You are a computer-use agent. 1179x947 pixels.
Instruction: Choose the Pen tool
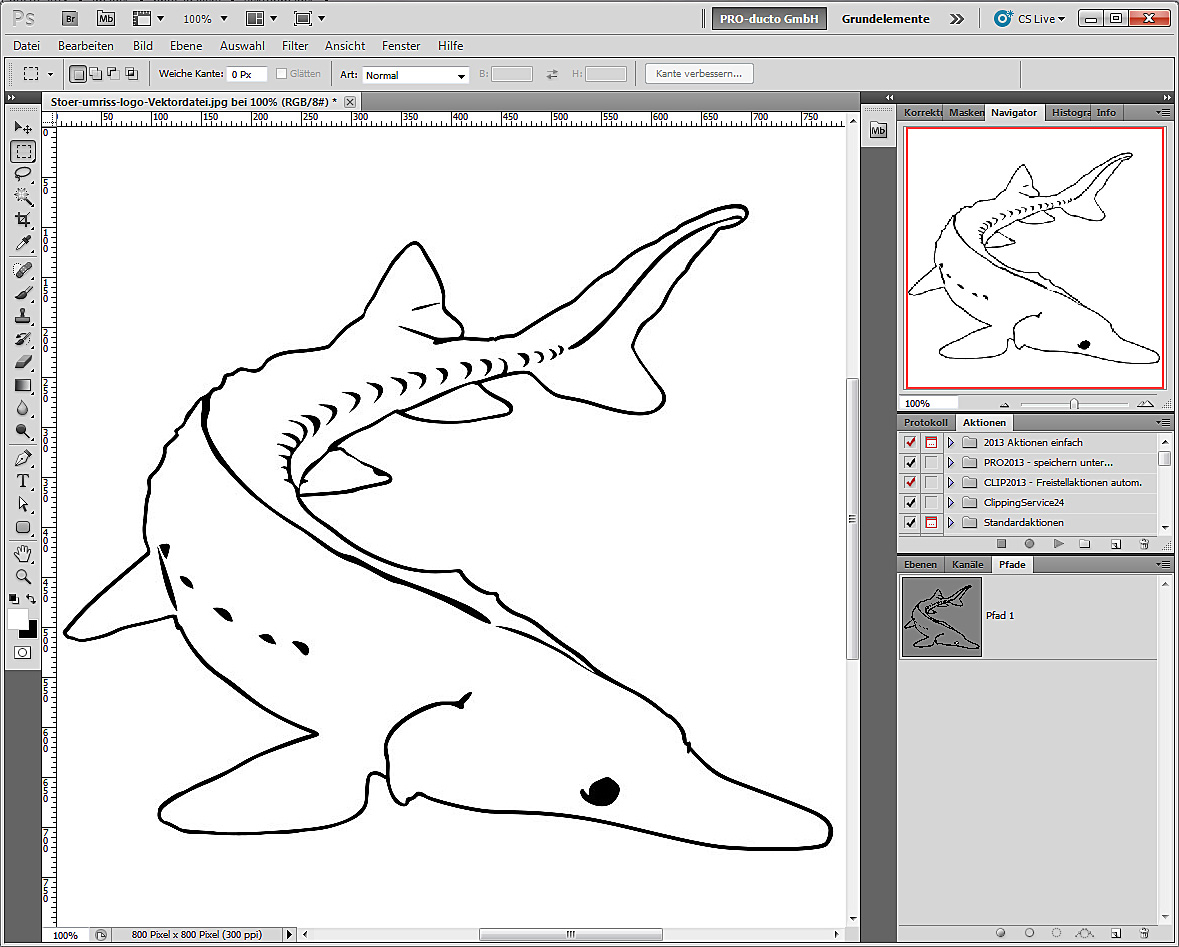point(23,458)
